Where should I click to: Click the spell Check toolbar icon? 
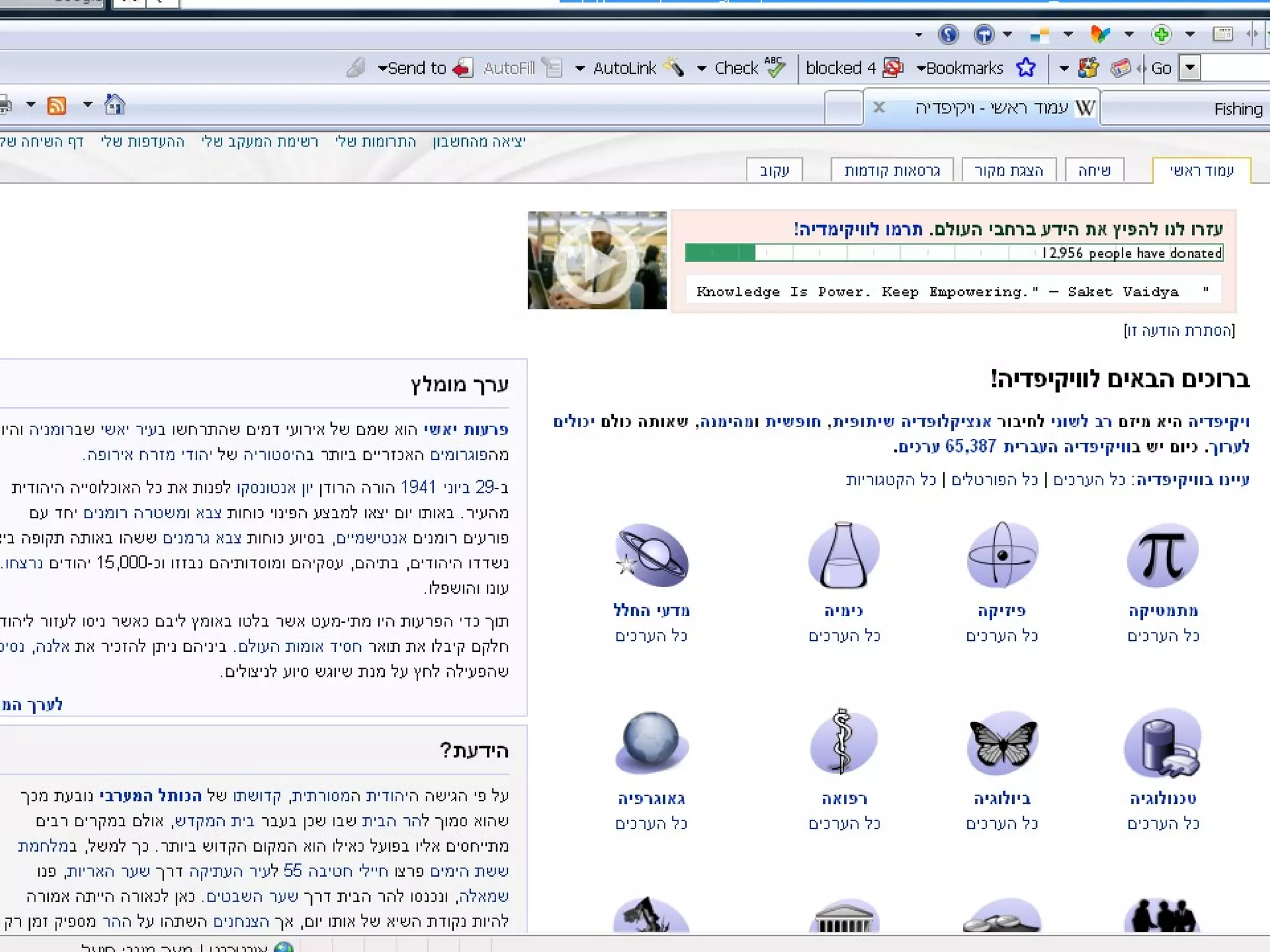(x=775, y=68)
